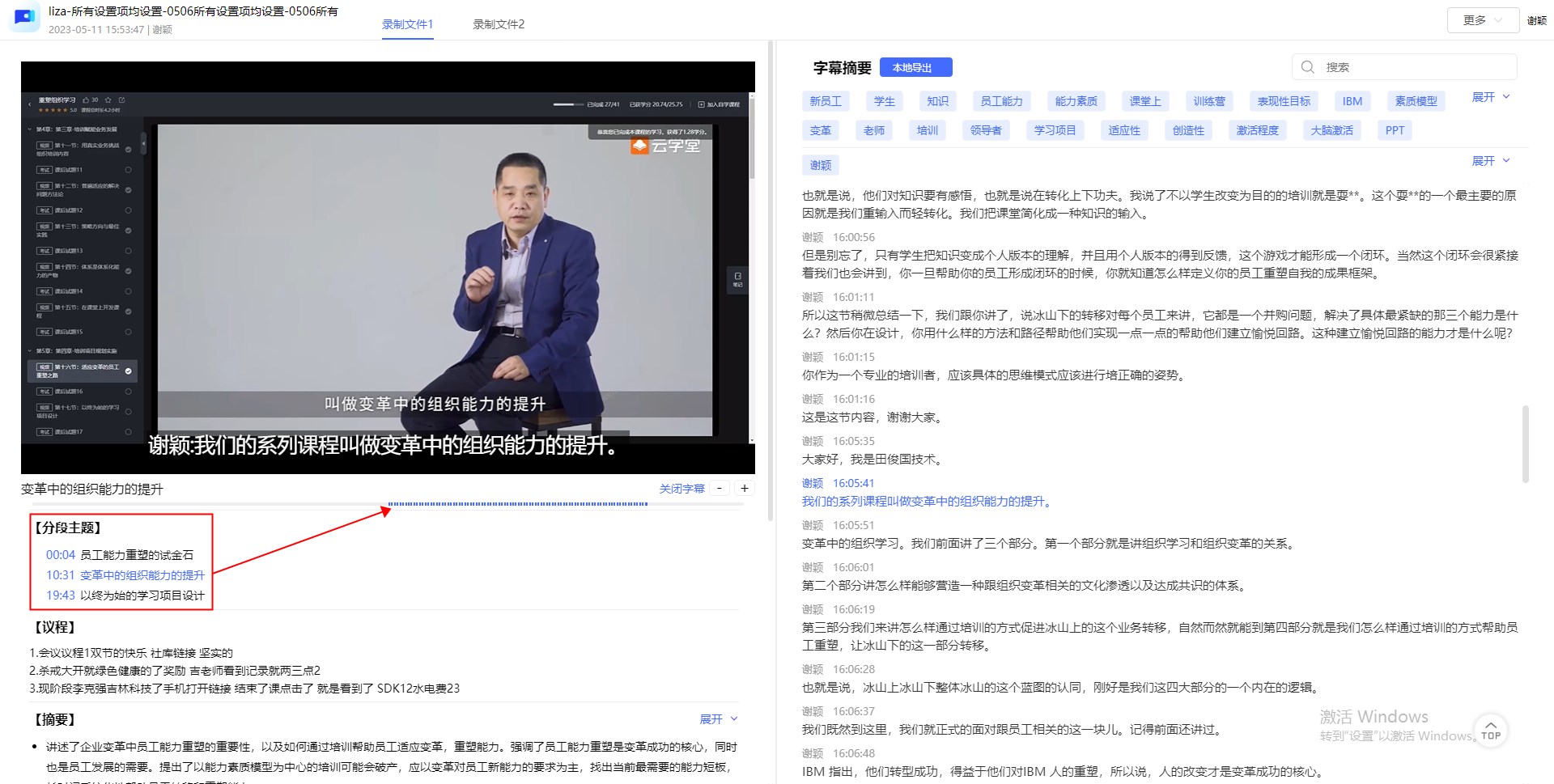Select the IBM keyword tag
Image resolution: width=1554 pixels, height=784 pixels.
(1352, 101)
